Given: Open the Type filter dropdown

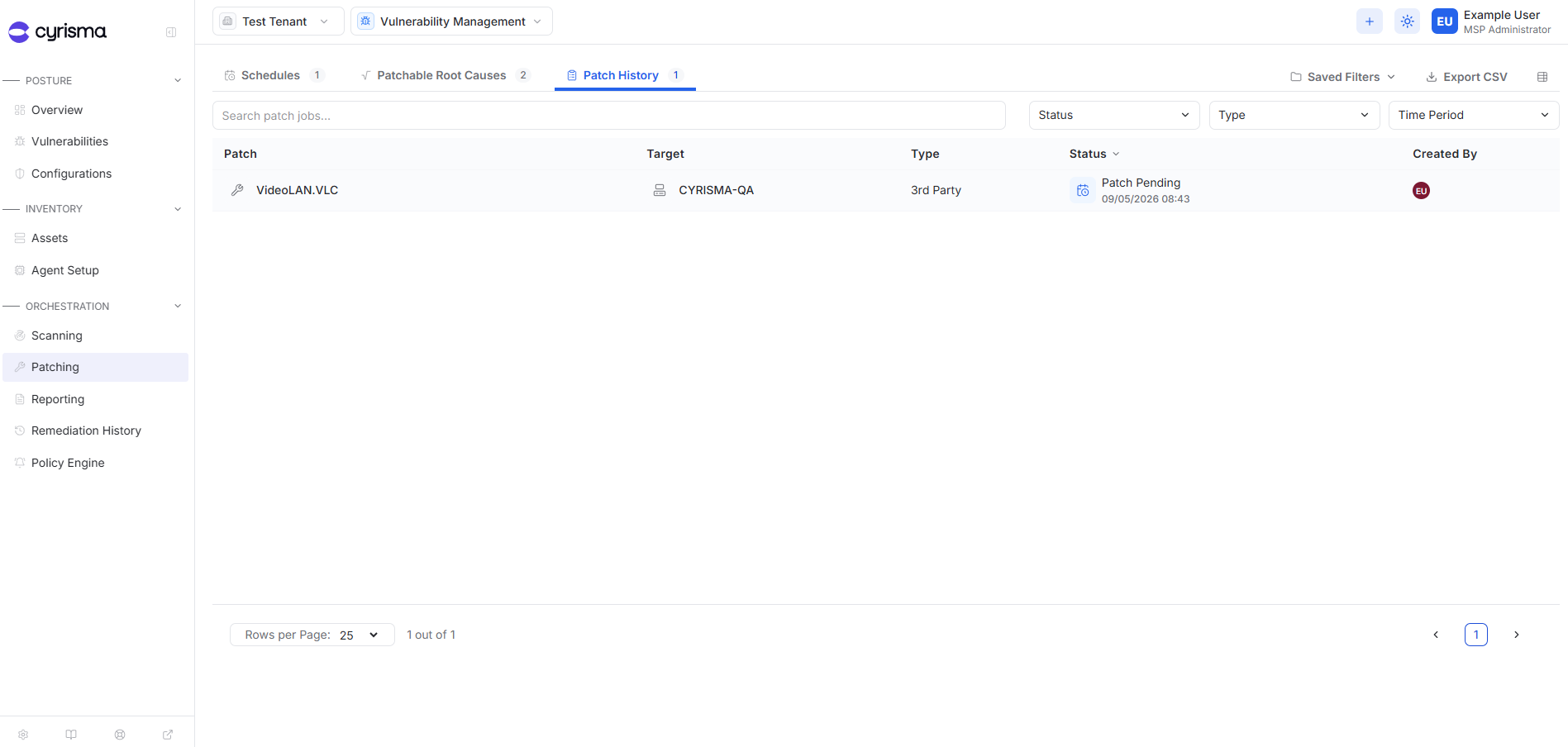Looking at the screenshot, I should [x=1294, y=115].
